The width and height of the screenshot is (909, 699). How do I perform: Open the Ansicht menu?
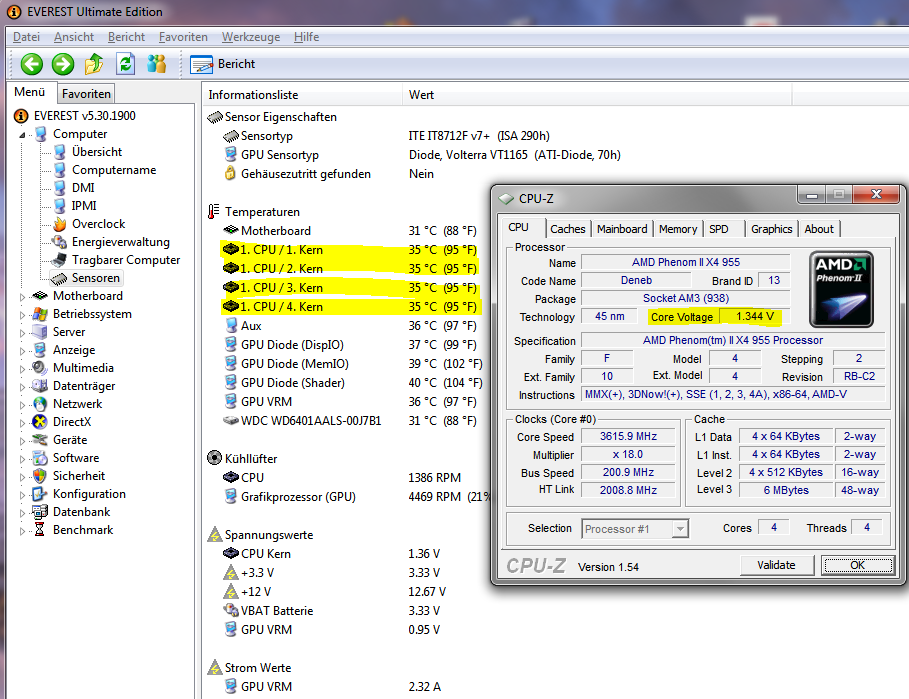tap(74, 37)
